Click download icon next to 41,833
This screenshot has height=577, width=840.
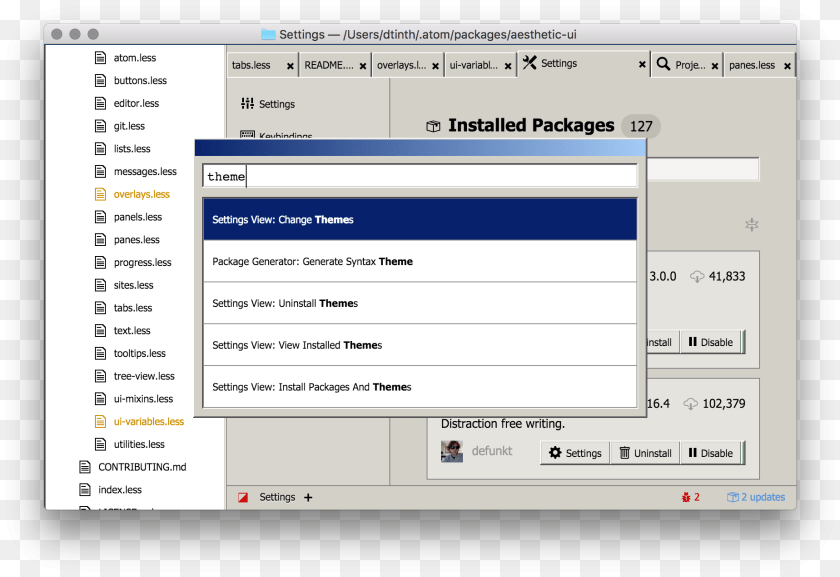click(x=696, y=276)
